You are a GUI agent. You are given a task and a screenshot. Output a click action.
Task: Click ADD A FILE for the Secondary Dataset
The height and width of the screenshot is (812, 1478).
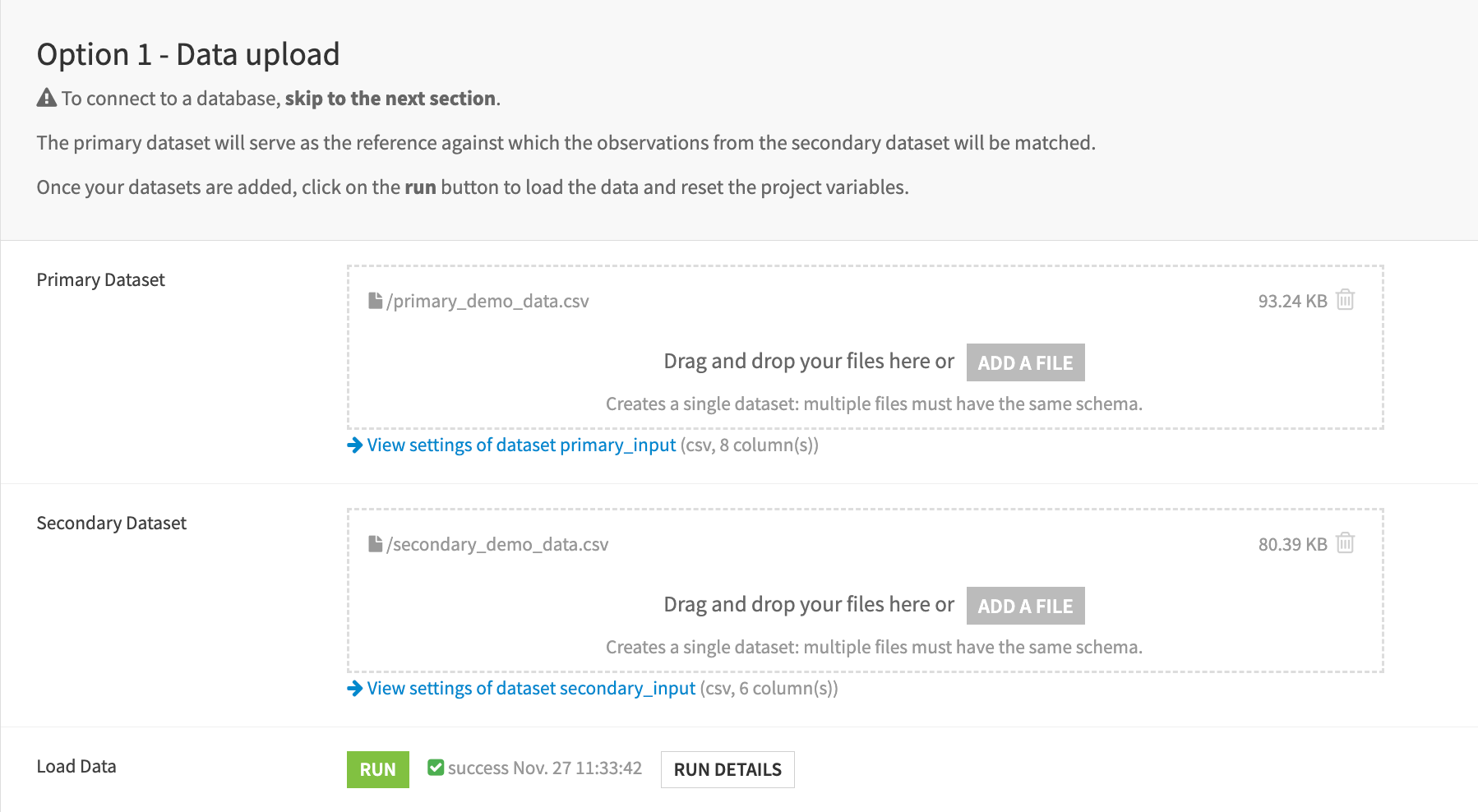pyautogui.click(x=1025, y=605)
